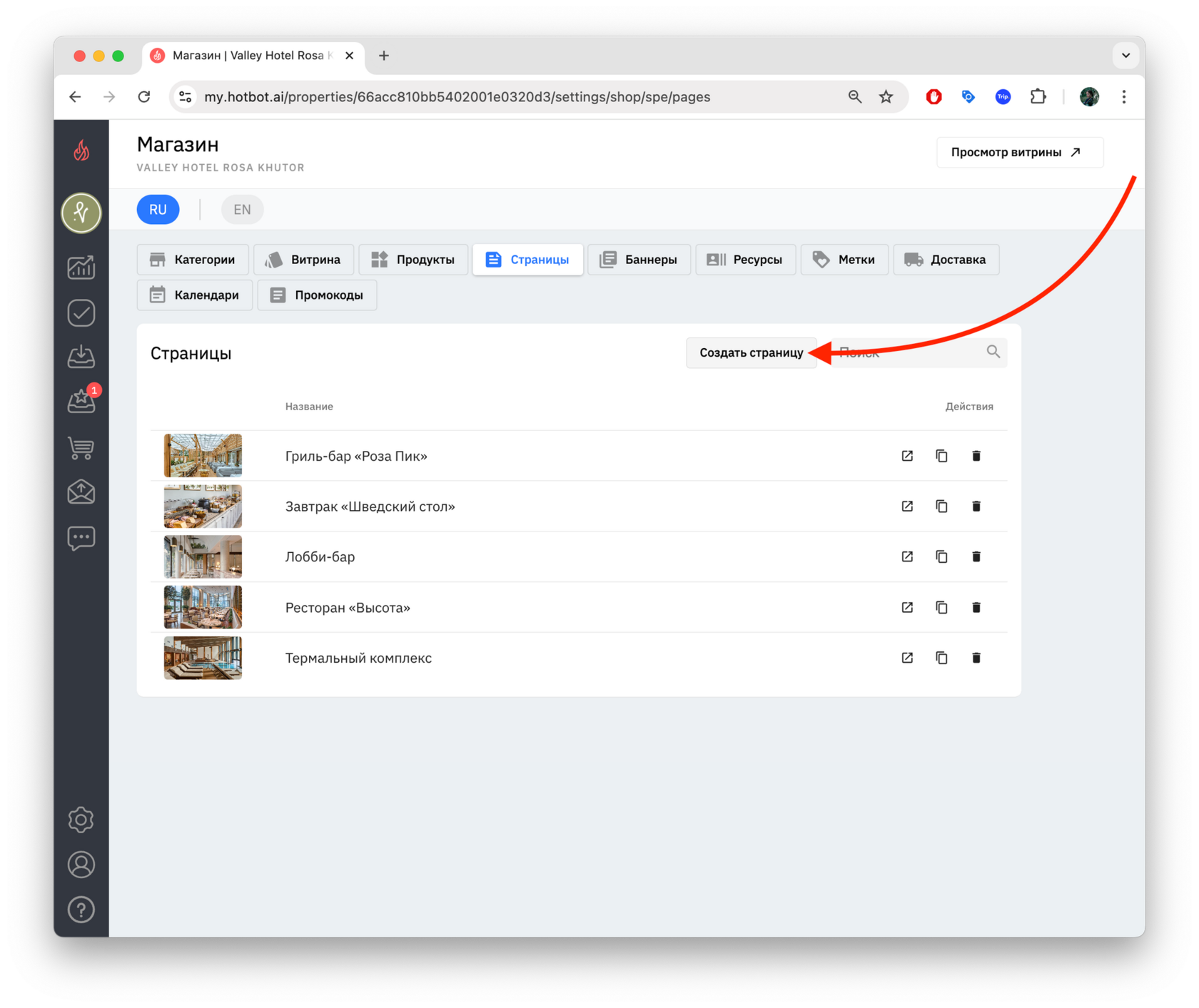Open the outgoing mail icon in sidebar

pos(81,492)
